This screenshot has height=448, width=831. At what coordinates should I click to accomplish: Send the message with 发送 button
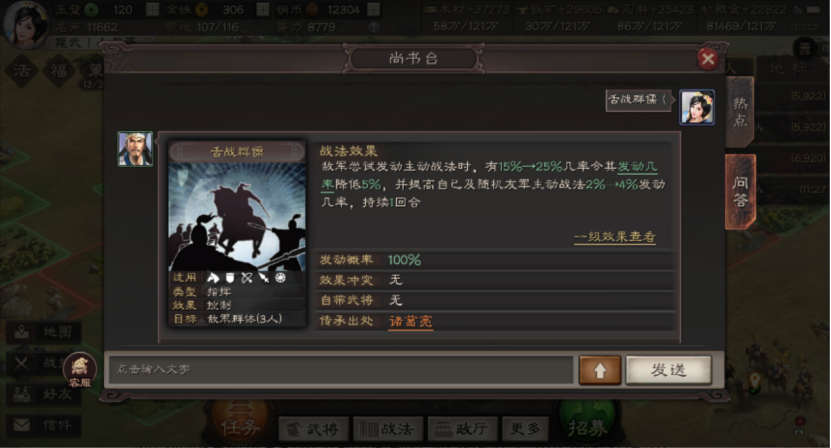(x=669, y=370)
